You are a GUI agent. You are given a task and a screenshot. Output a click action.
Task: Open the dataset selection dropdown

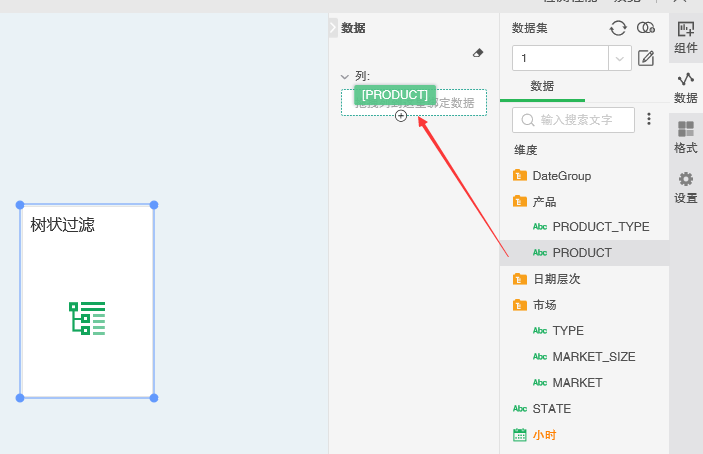(620, 59)
